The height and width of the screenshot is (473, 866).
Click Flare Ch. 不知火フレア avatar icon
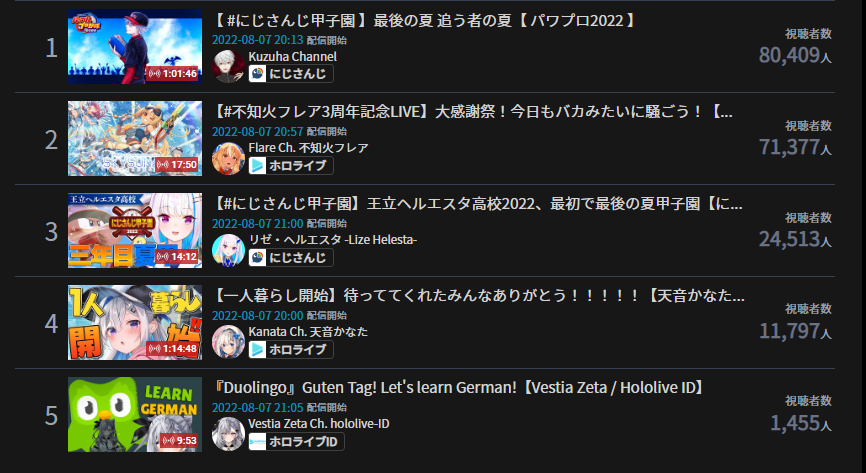pos(228,158)
